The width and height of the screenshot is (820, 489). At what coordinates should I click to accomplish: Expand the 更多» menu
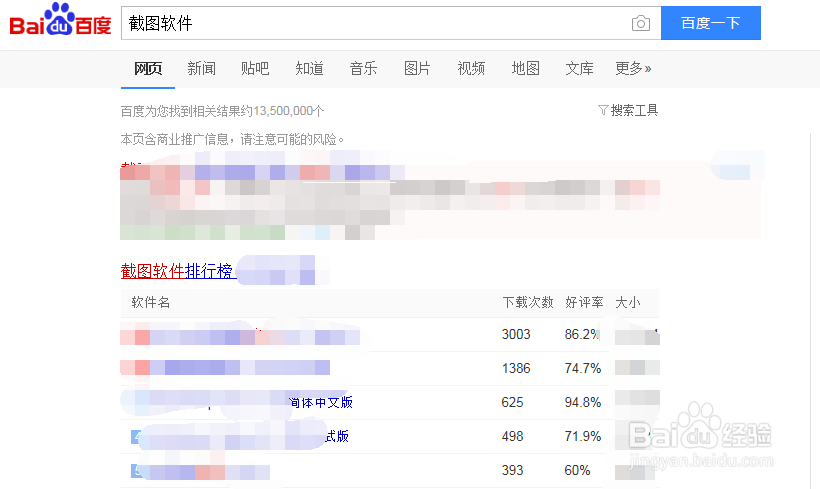coord(633,69)
